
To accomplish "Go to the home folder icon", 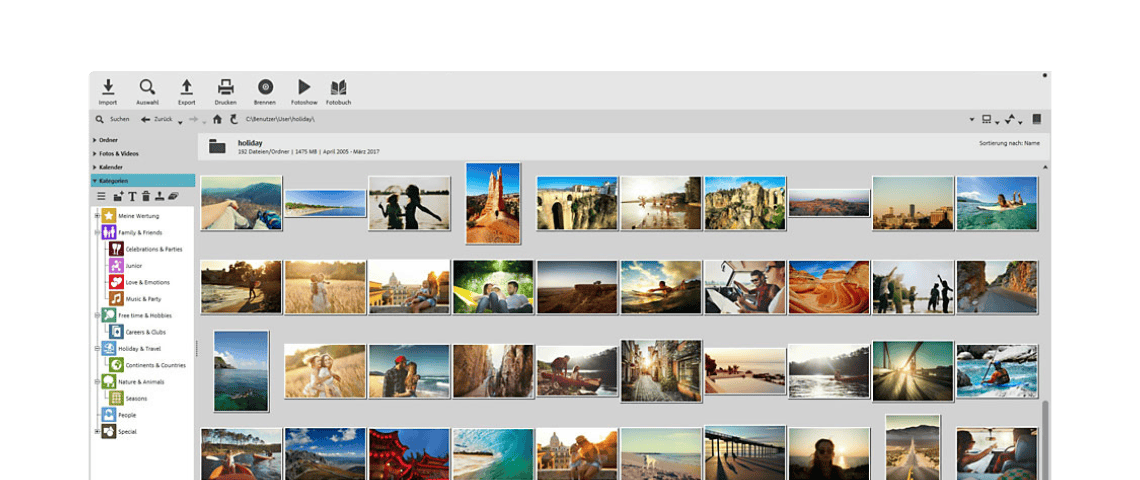I will [x=217, y=119].
